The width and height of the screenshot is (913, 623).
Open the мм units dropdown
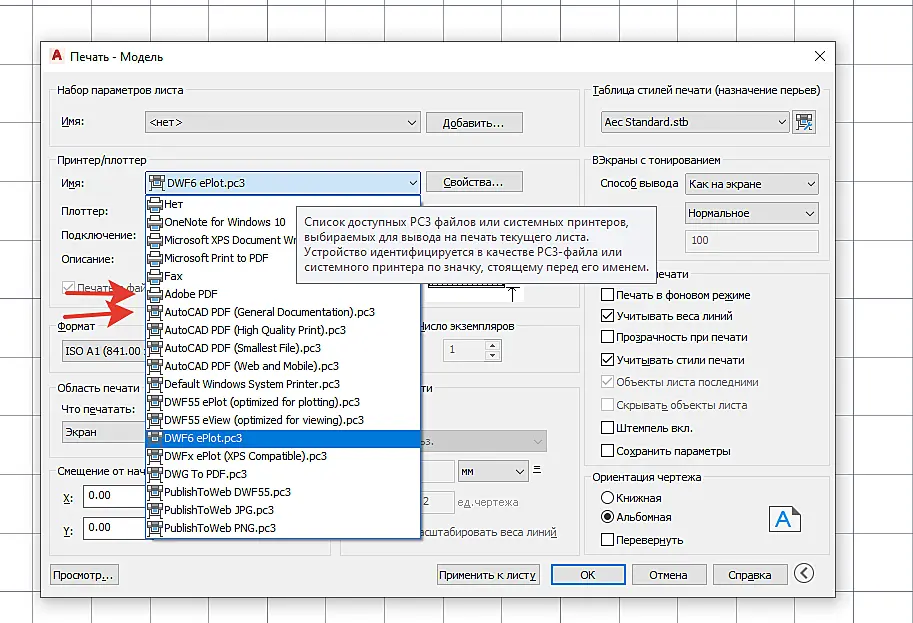pos(493,472)
